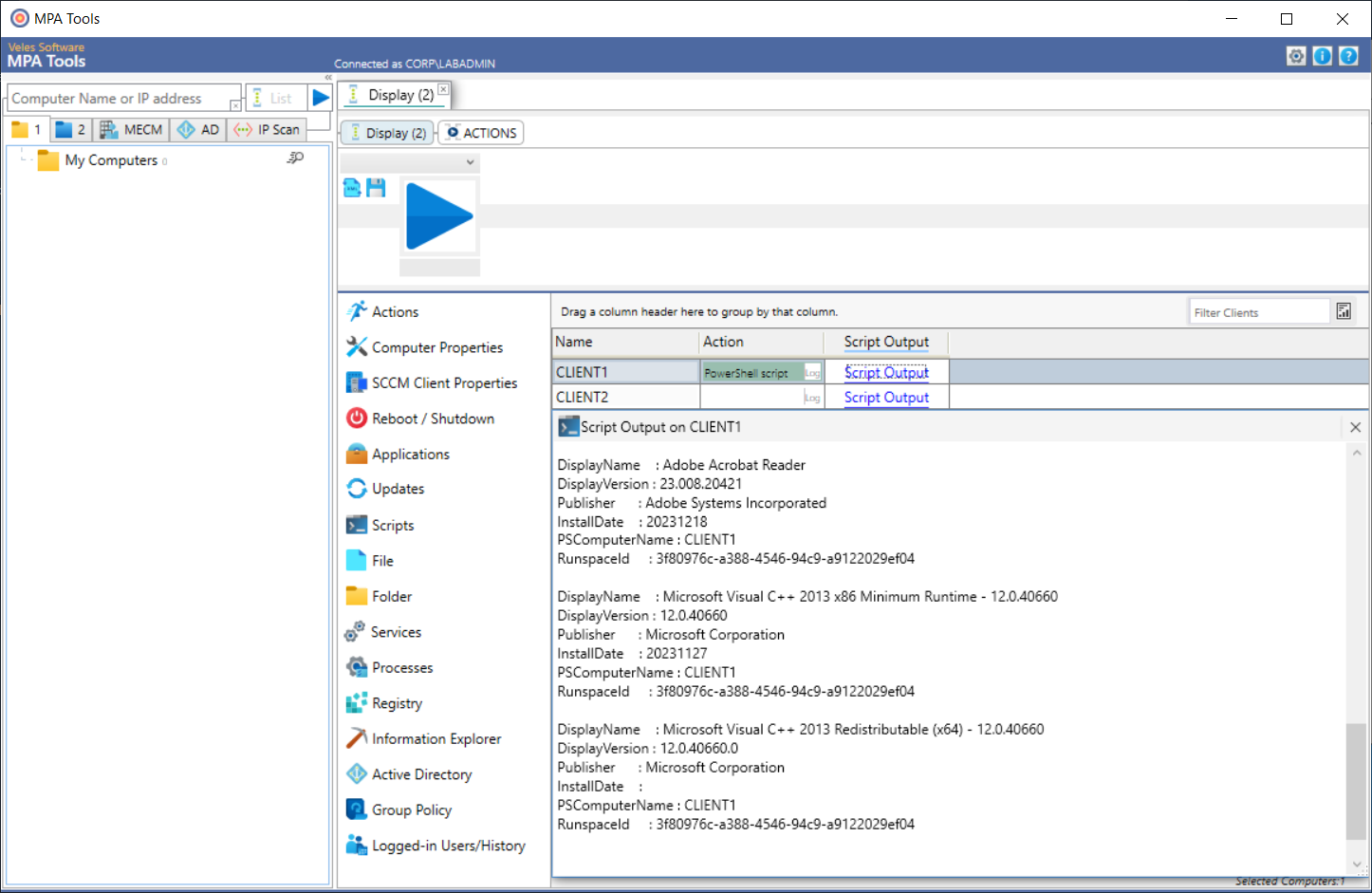The image size is (1372, 893).
Task: Click the info icon in header
Action: [1322, 56]
